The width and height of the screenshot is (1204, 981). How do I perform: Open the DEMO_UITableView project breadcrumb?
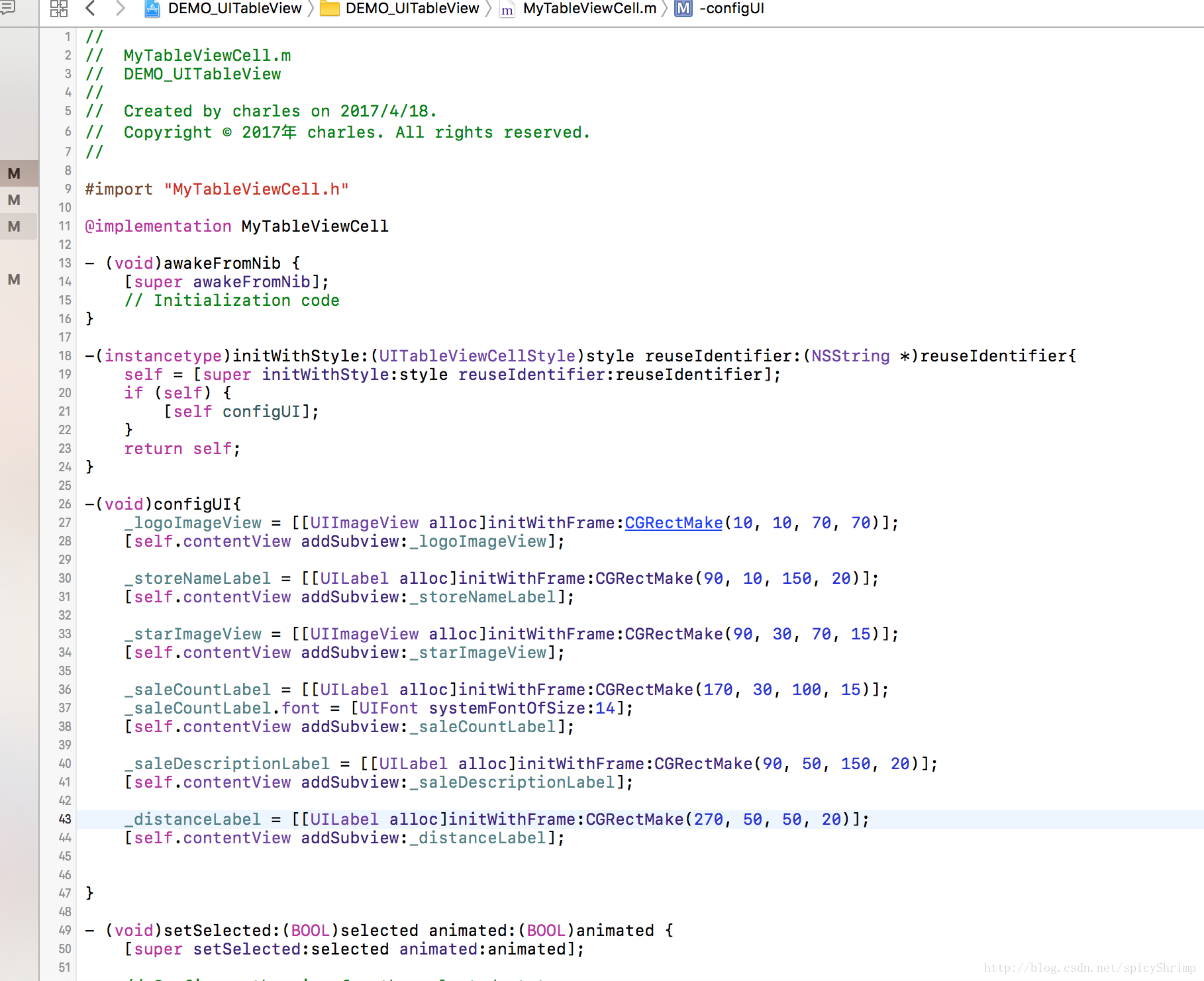[x=223, y=9]
